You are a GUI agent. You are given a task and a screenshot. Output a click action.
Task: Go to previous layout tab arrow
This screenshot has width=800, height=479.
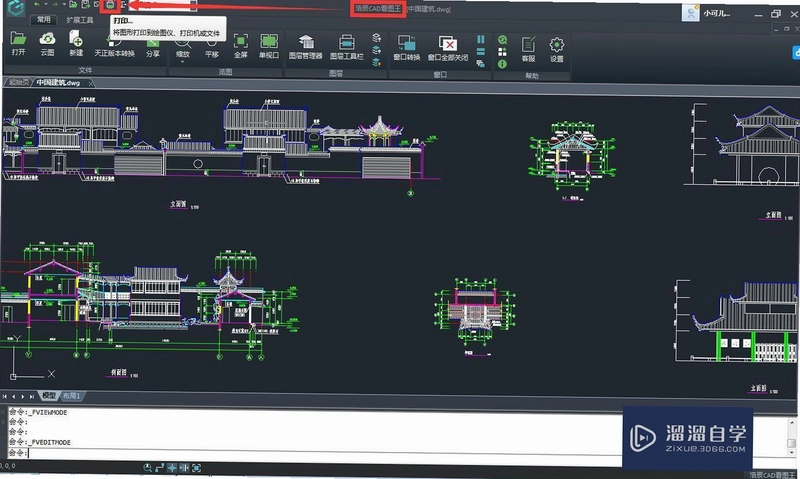(x=14, y=396)
